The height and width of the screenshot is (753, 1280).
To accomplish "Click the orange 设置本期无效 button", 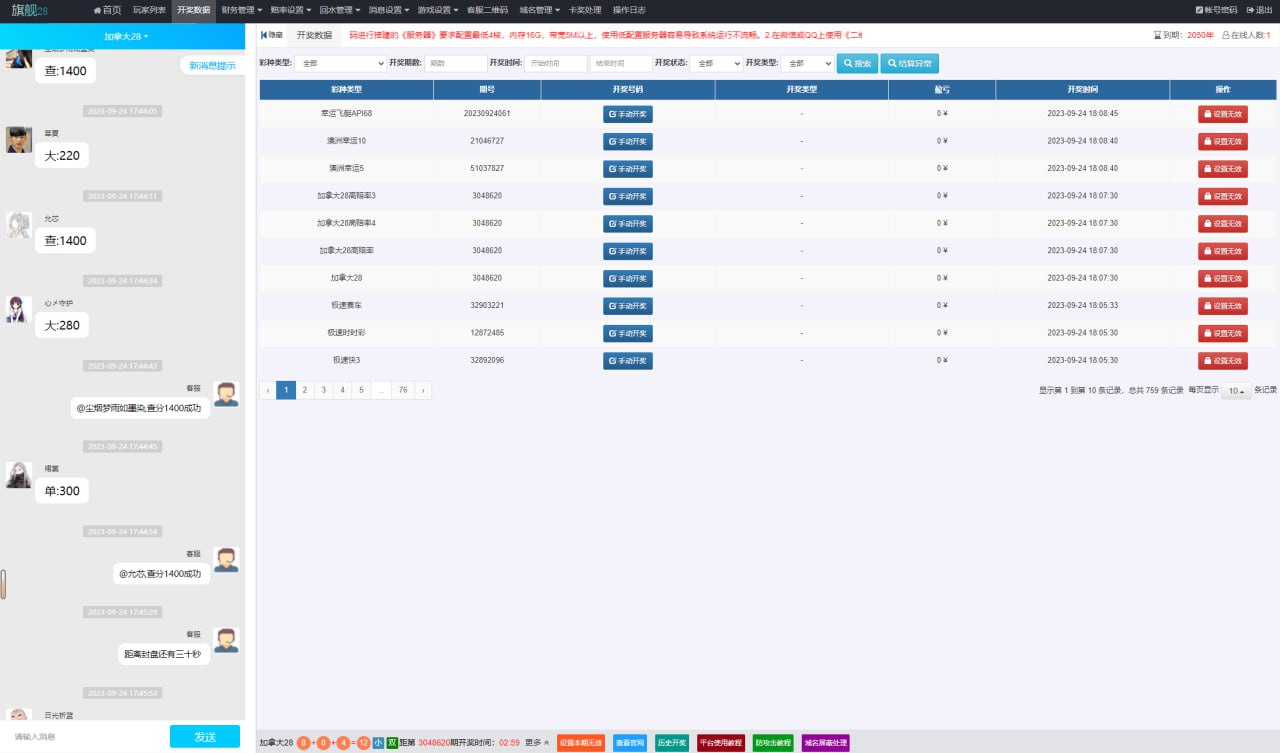I will (581, 743).
